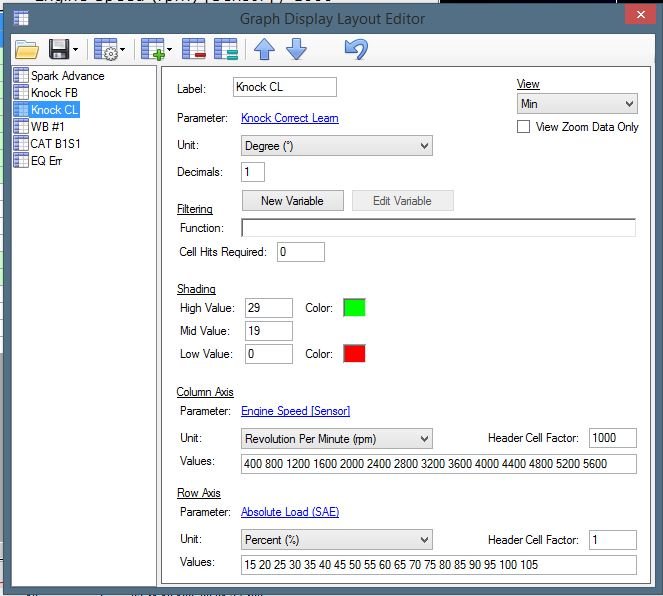Select Knock CL in table list
This screenshot has height=596, width=663.
(x=54, y=110)
